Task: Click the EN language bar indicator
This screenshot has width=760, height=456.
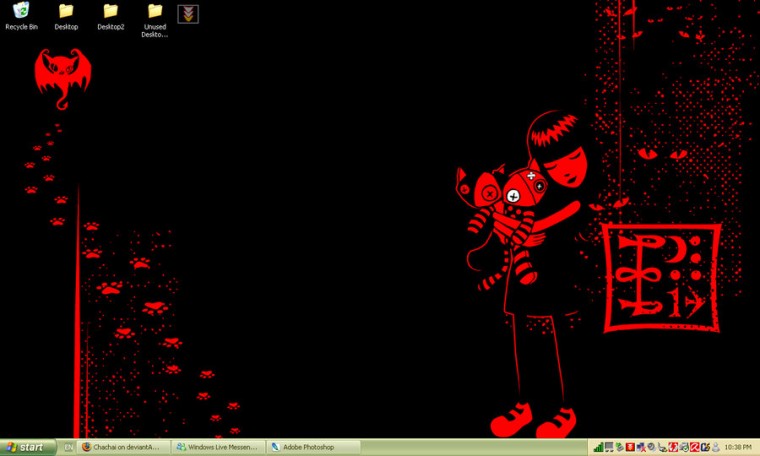Action: point(68,447)
